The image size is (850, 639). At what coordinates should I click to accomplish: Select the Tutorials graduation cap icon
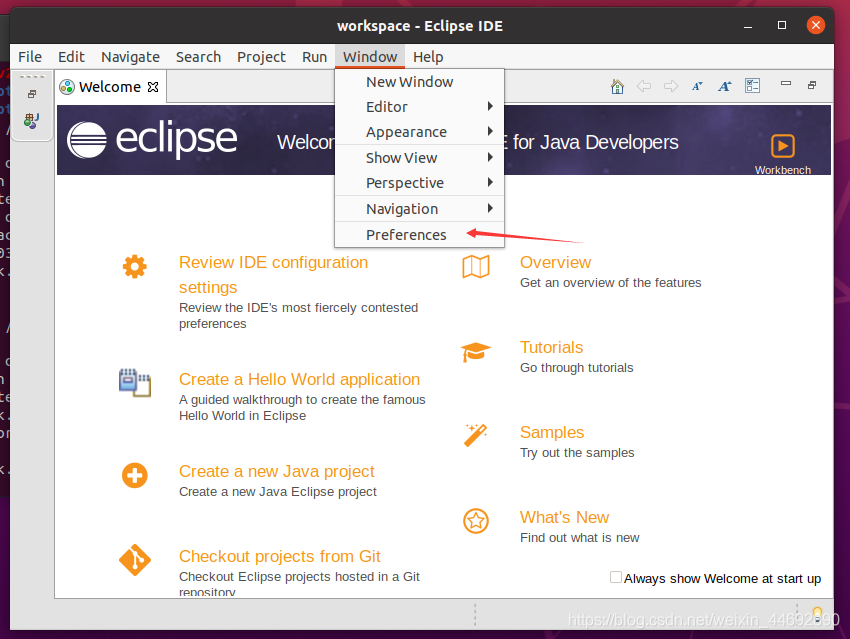click(x=476, y=350)
